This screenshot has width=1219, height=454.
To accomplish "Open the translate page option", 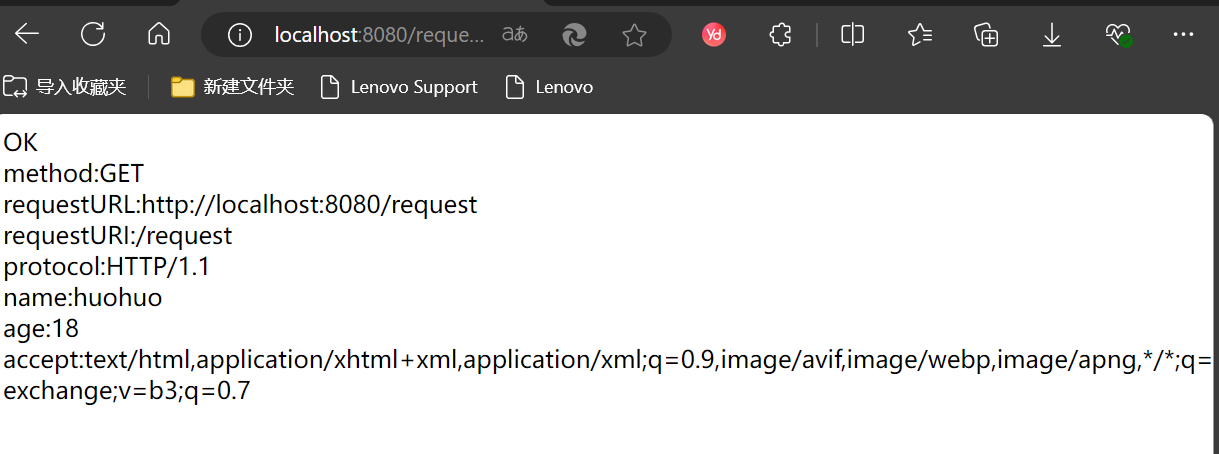I will click(514, 35).
